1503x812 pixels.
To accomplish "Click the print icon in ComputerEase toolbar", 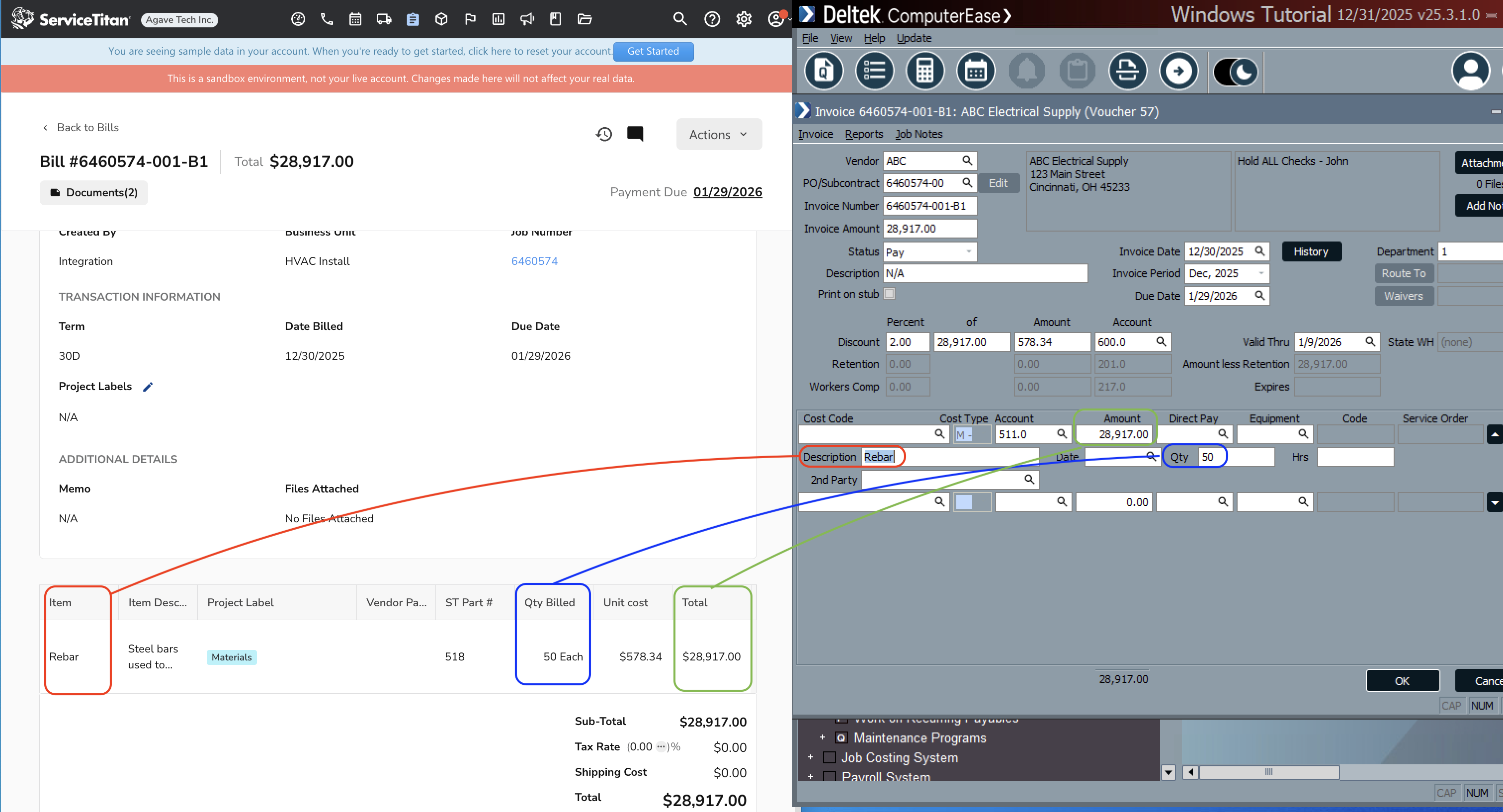I will (1127, 71).
